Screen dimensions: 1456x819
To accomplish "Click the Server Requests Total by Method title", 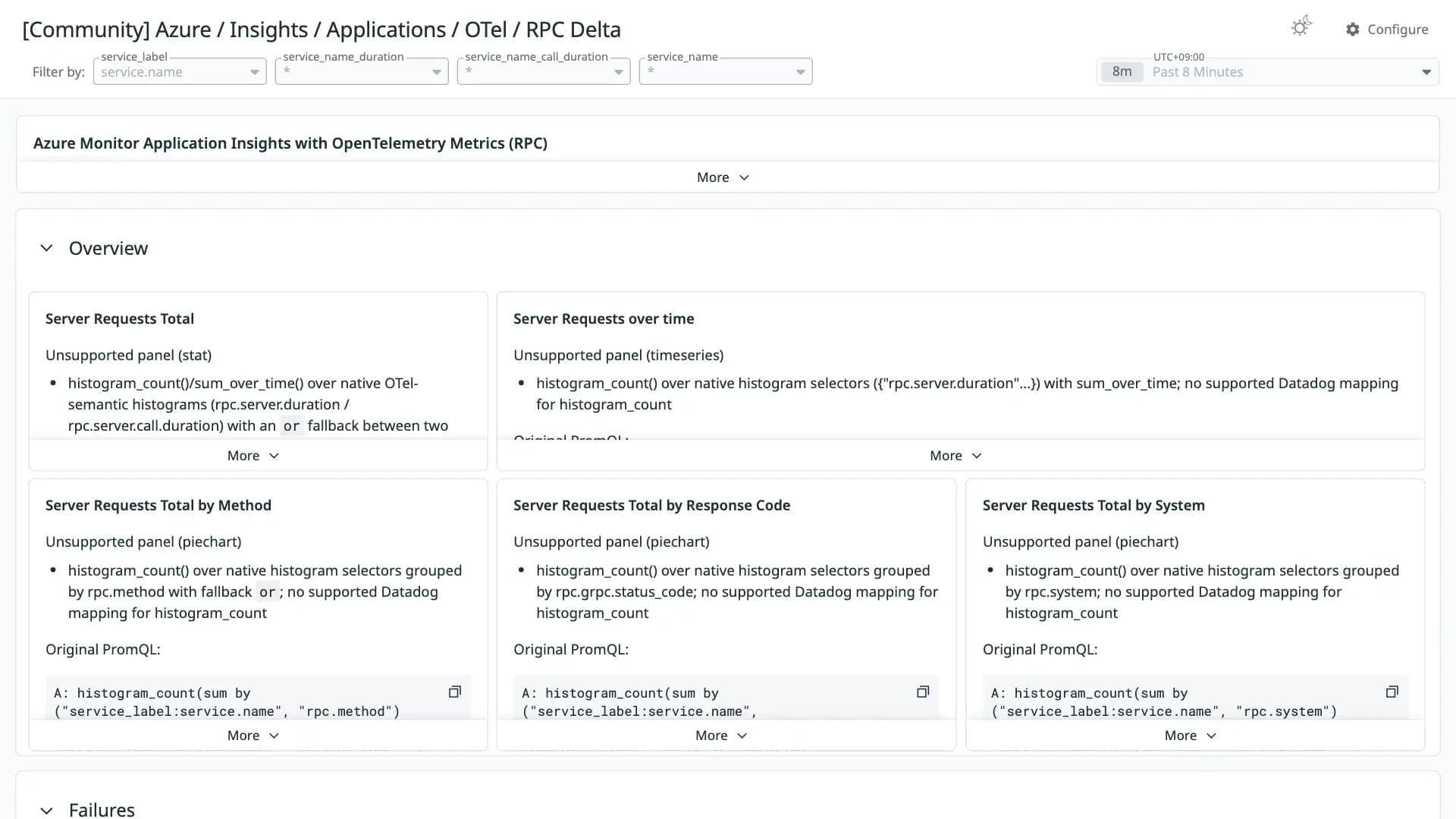I will [x=158, y=505].
